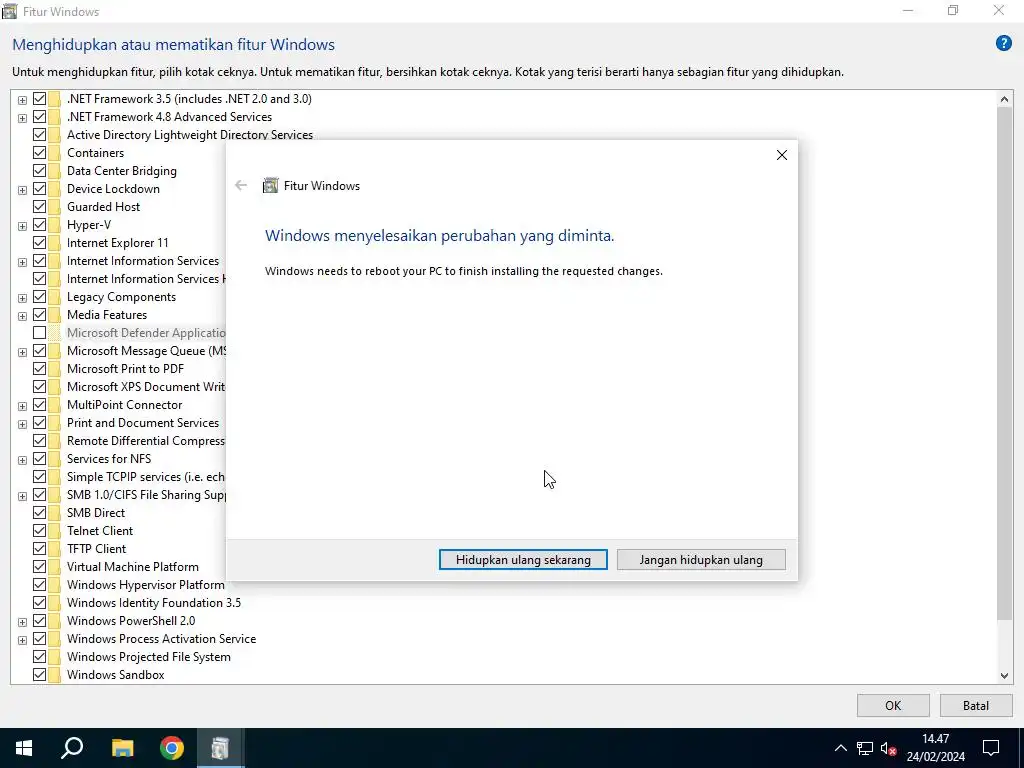Expand Device Lockdown tree node
The width and height of the screenshot is (1024, 768).
tap(22, 190)
